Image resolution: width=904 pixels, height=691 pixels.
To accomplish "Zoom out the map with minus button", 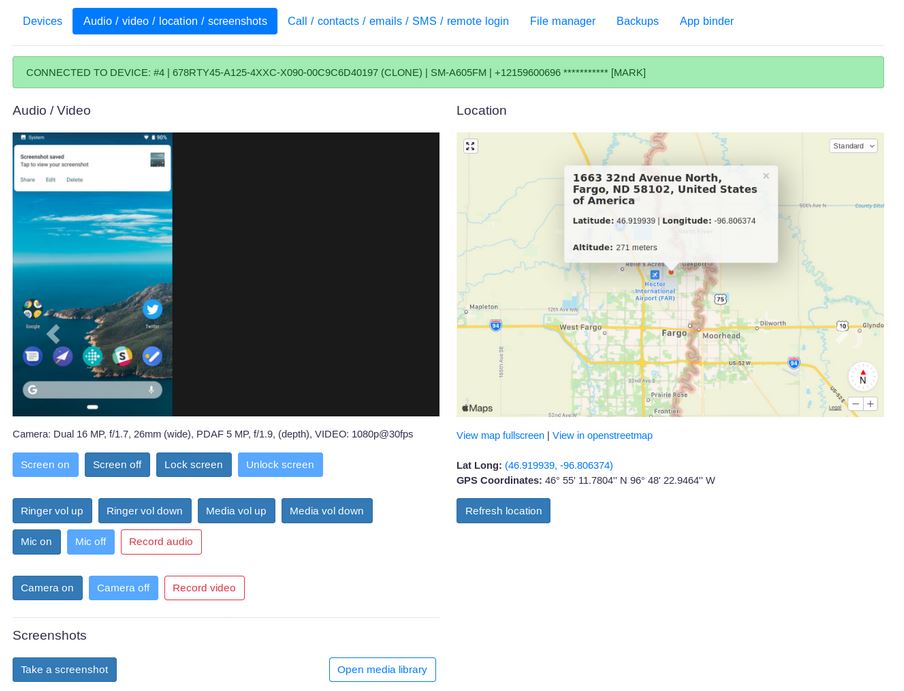I will (856, 404).
